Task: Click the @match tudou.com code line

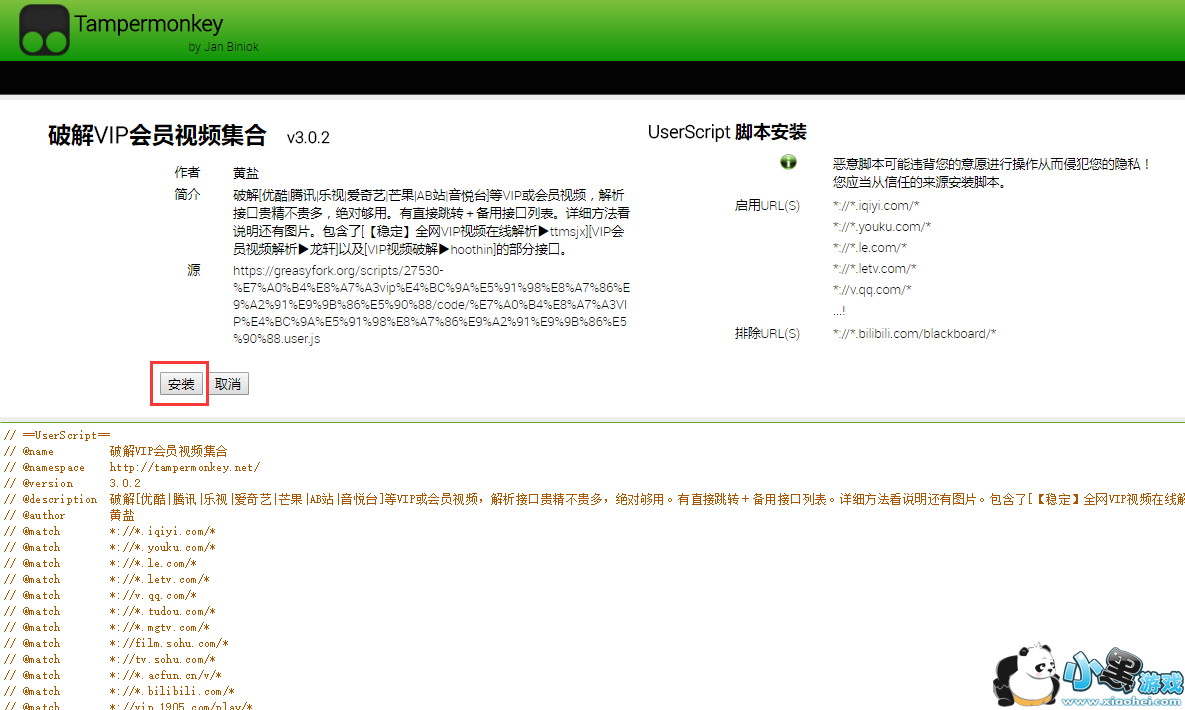Action: 110,611
